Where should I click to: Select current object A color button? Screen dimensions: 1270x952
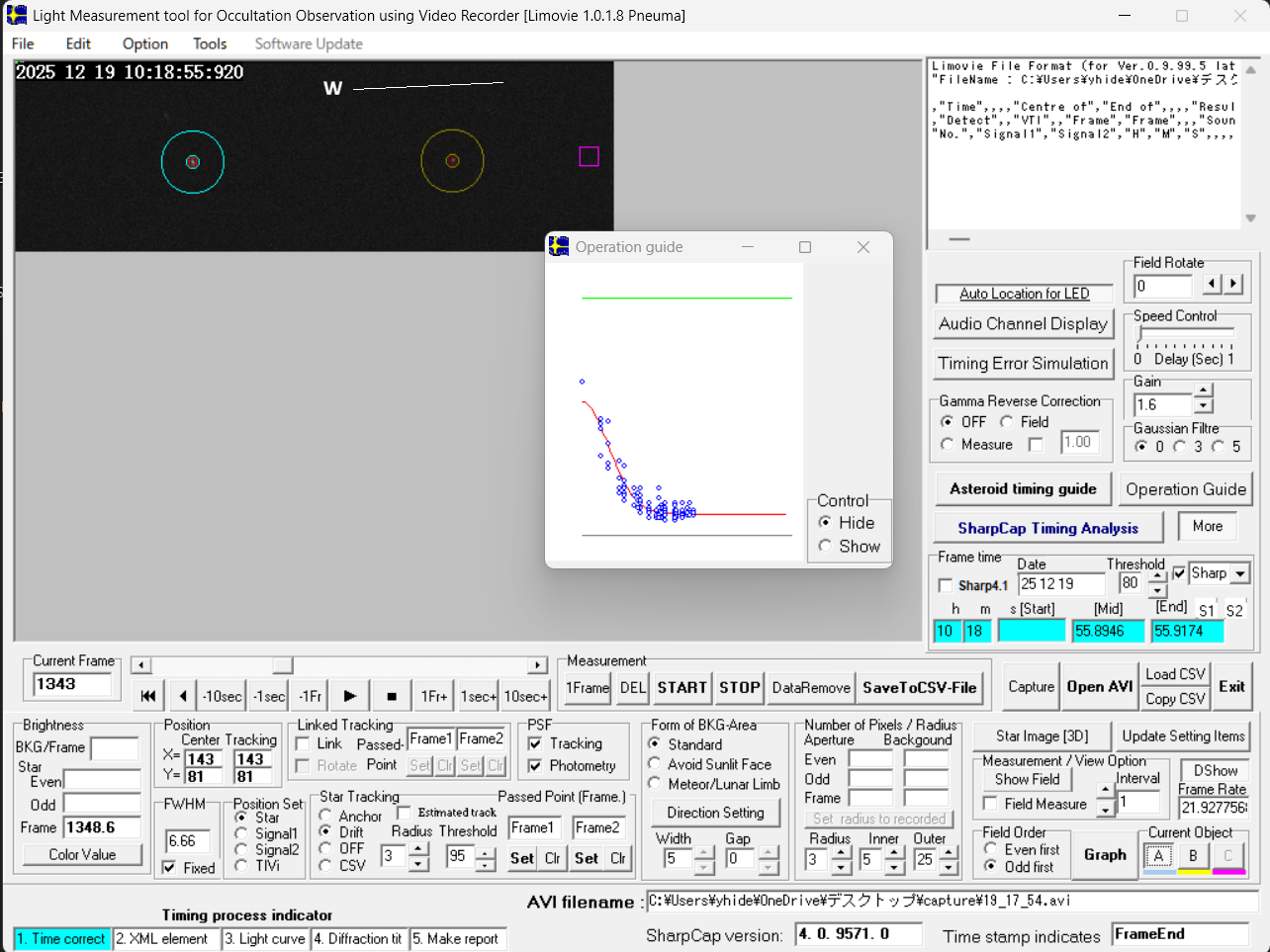click(1159, 856)
